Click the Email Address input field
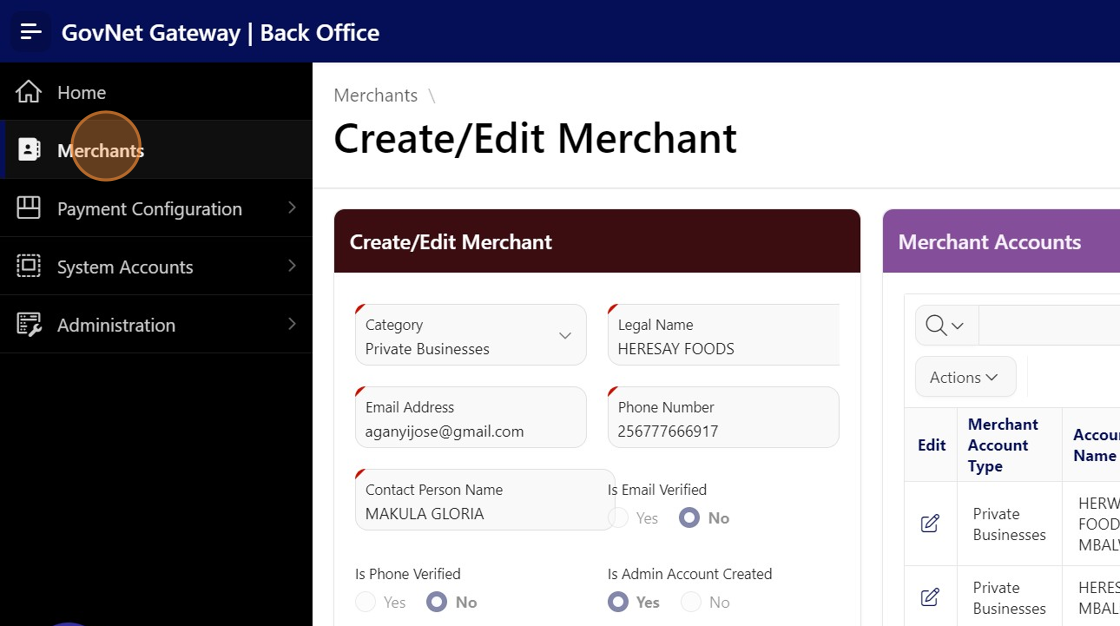The image size is (1120, 626). pos(470,431)
